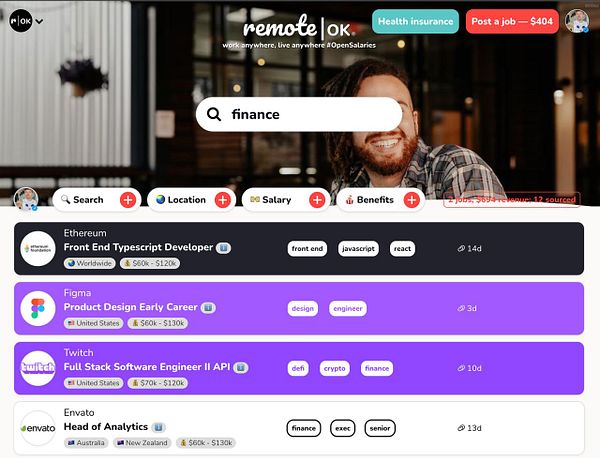Open the user profile avatar top right
Viewport: 600px width, 458px height.
click(577, 21)
